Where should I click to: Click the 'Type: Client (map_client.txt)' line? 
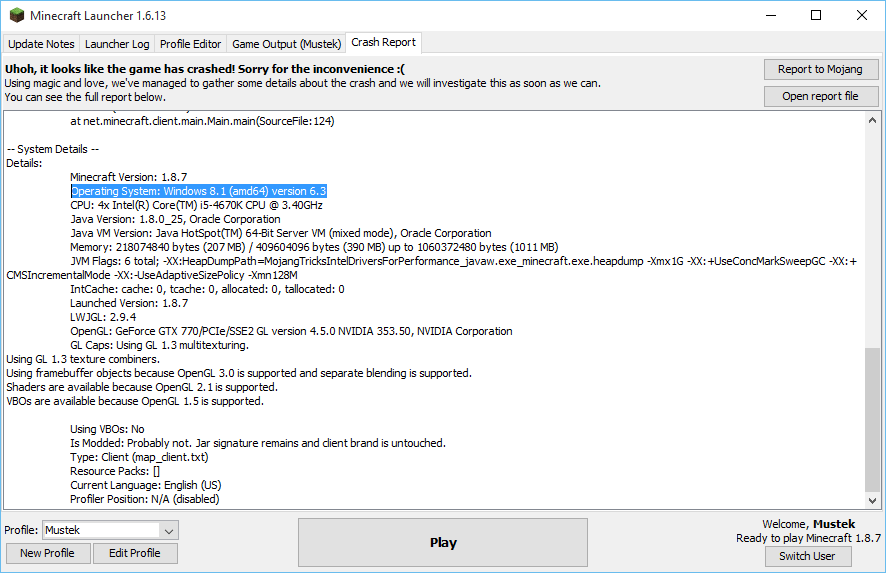tap(140, 457)
